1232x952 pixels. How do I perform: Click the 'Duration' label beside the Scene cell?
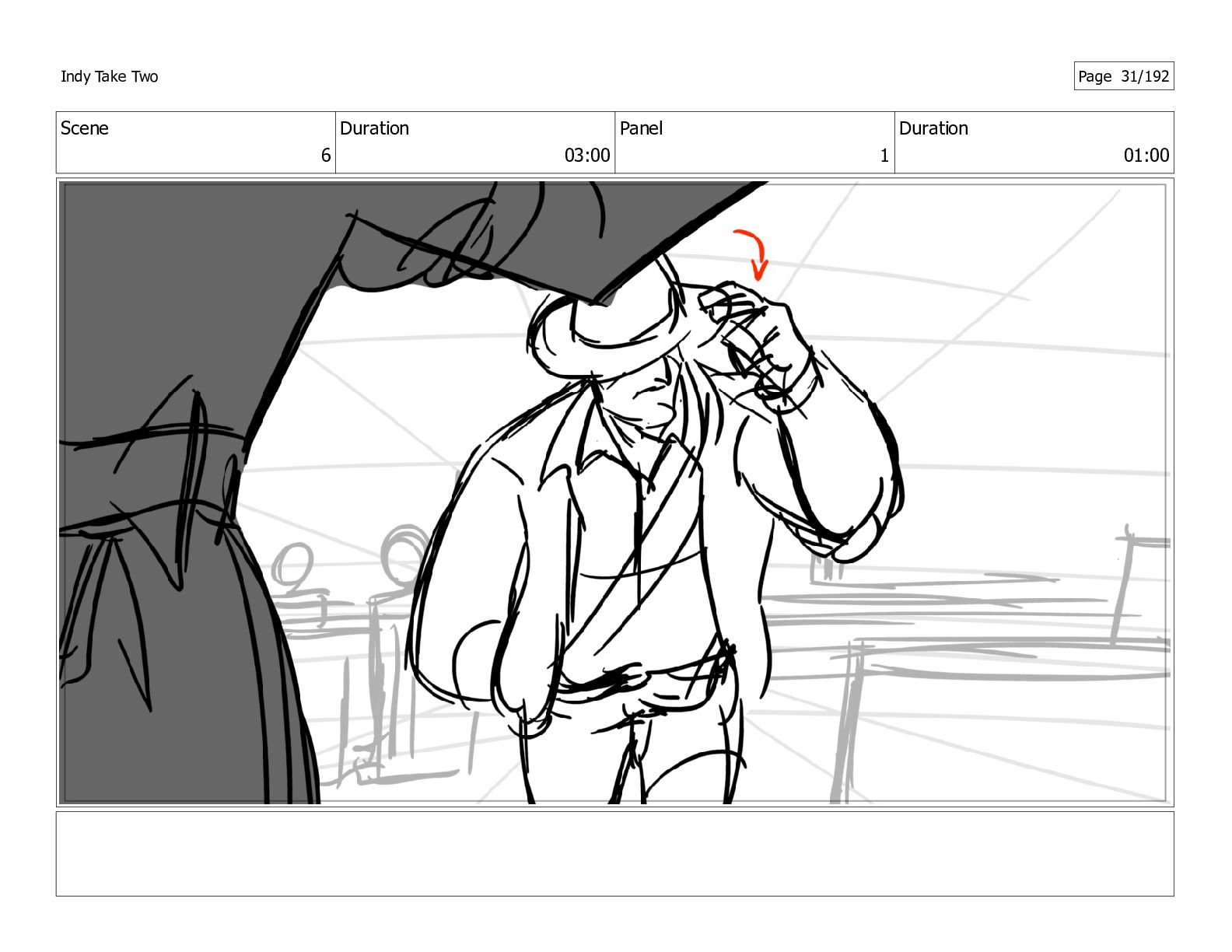click(x=374, y=128)
